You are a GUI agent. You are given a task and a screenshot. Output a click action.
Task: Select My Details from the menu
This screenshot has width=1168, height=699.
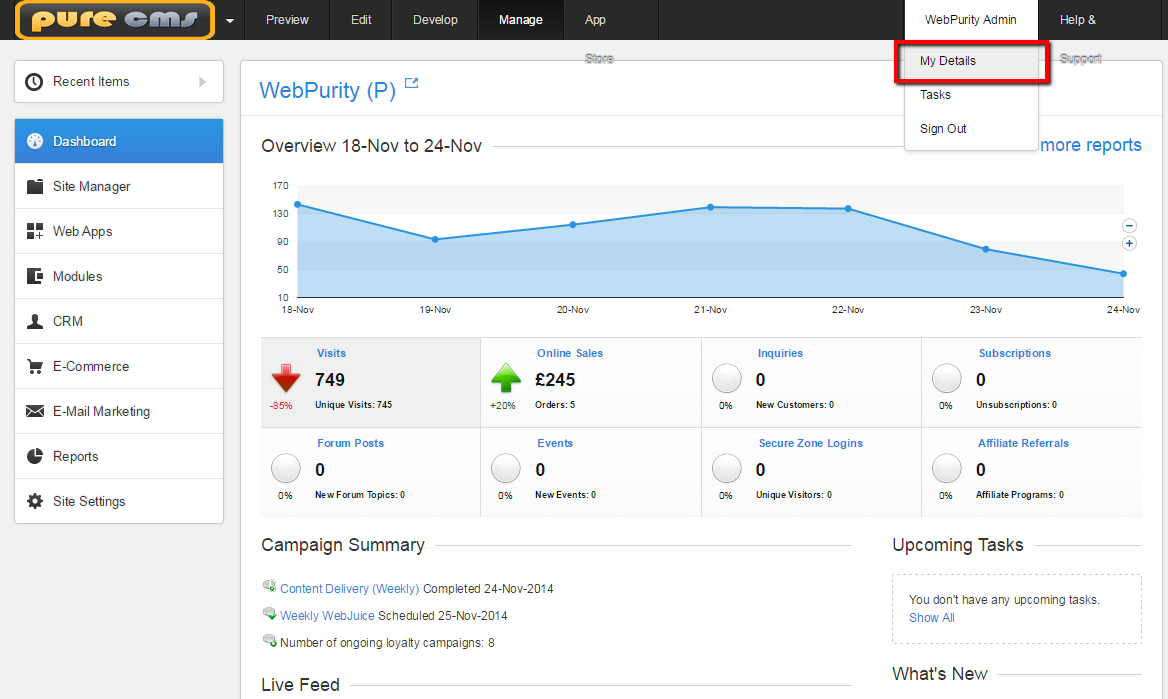click(x=948, y=61)
